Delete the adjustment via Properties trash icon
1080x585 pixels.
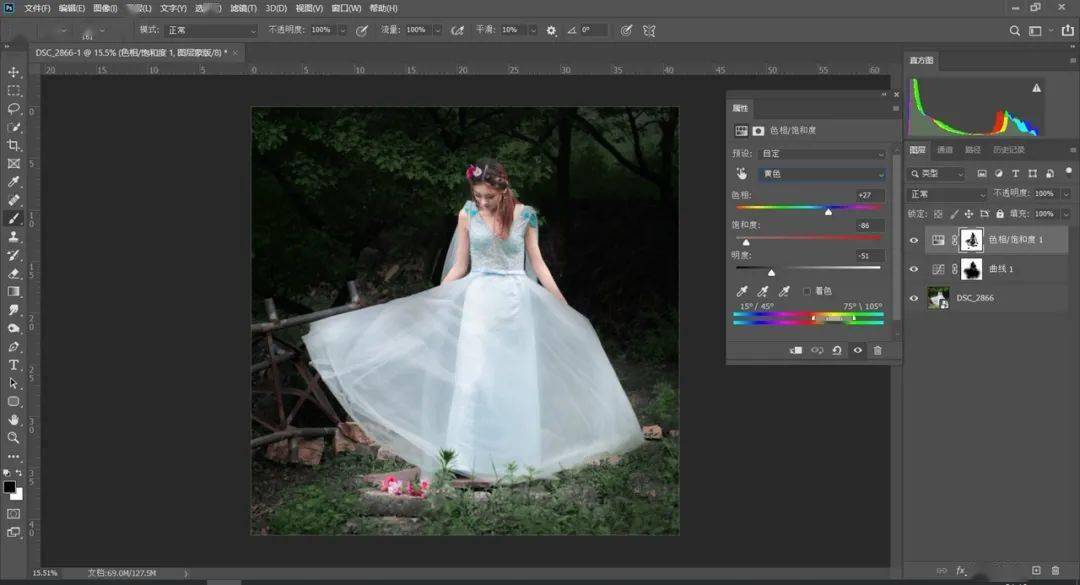coord(877,351)
